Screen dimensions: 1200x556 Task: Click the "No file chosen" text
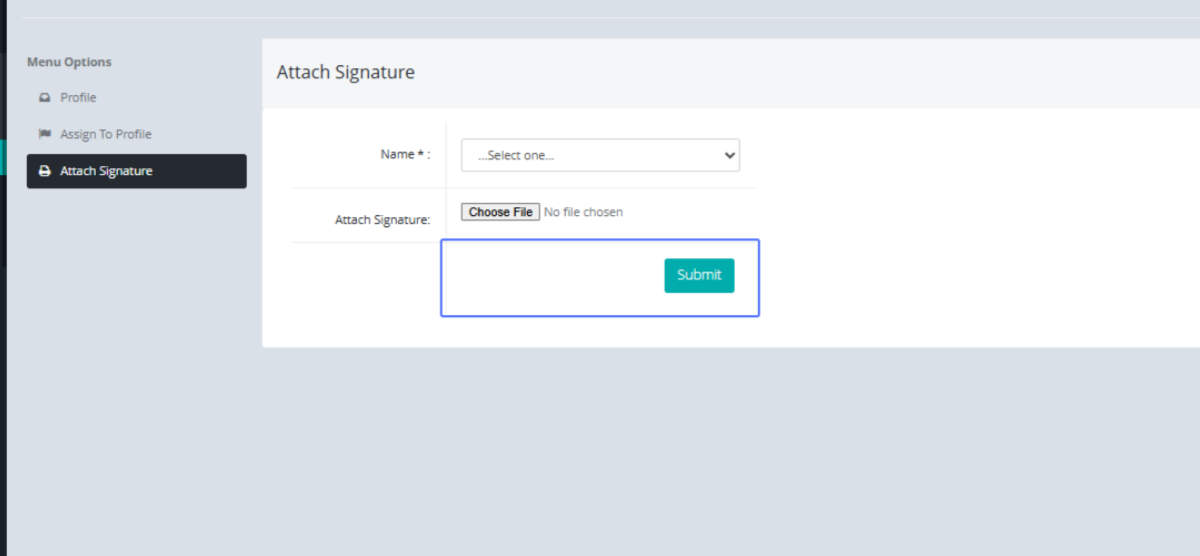pyautogui.click(x=583, y=212)
